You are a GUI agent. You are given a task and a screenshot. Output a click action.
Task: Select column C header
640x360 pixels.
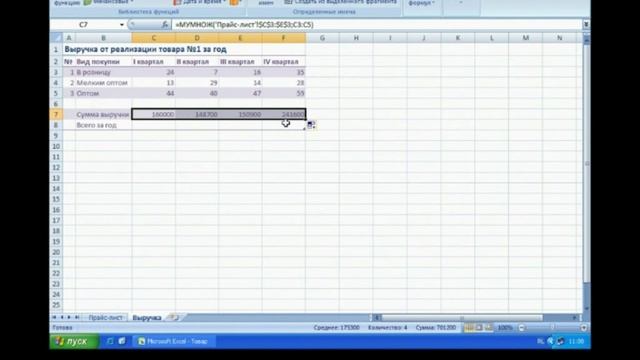point(153,38)
